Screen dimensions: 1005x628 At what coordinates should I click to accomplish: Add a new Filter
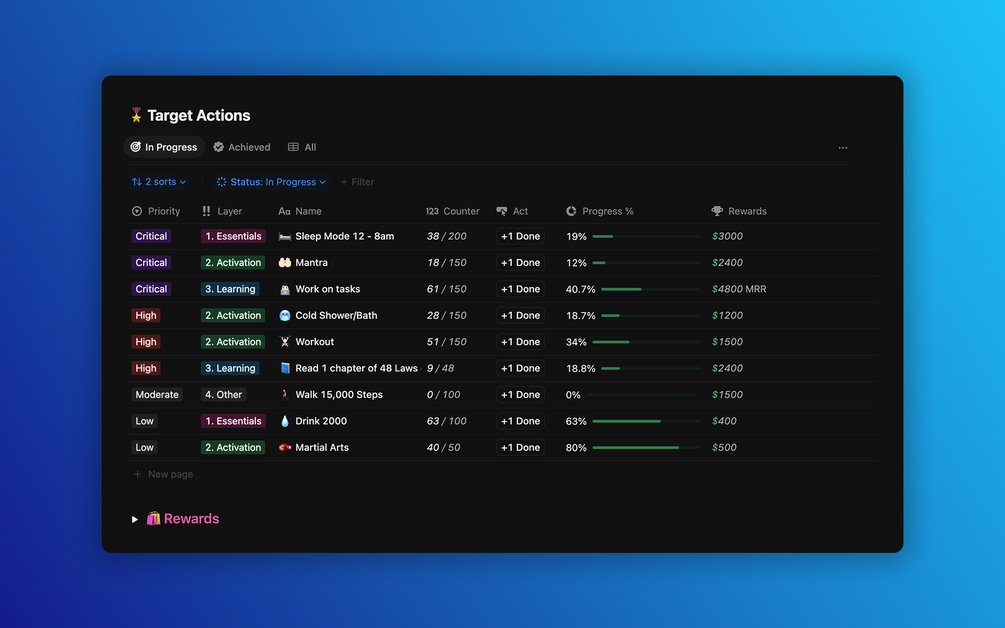[x=357, y=182]
